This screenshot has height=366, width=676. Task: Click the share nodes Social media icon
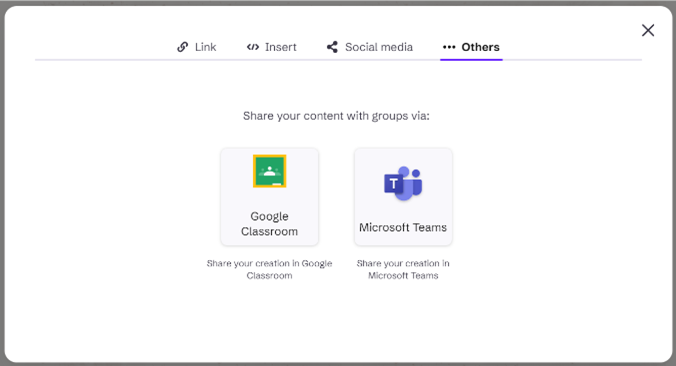[x=332, y=47]
